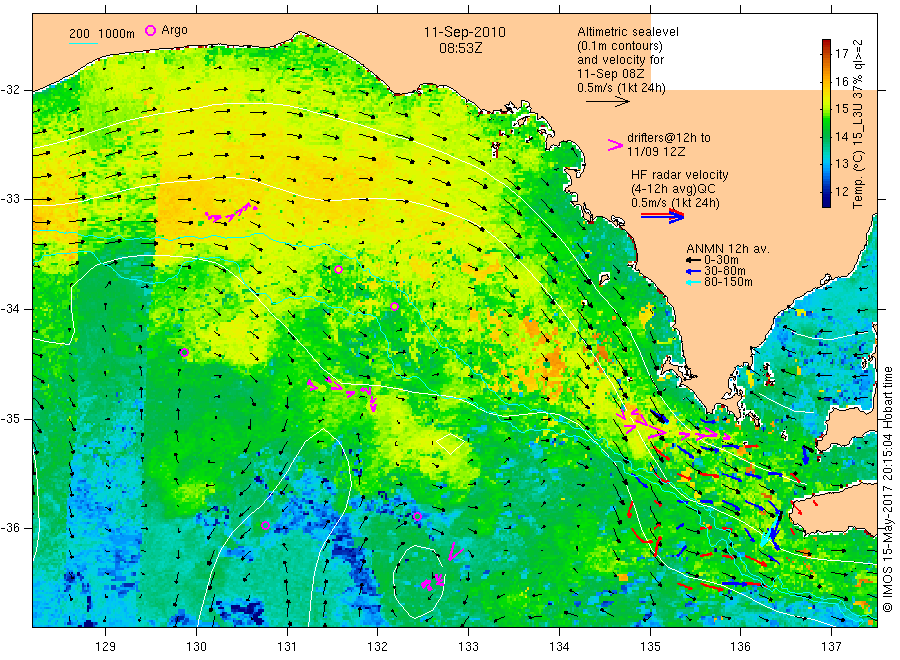Click the dark red top of the color bar
900x660 pixels.
pyautogui.click(x=826, y=43)
